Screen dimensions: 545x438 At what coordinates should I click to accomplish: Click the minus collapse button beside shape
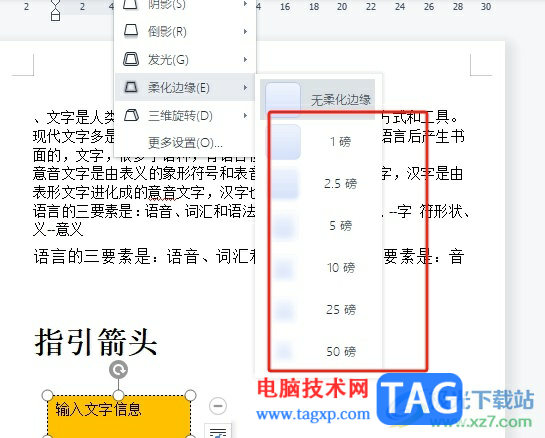click(x=218, y=406)
